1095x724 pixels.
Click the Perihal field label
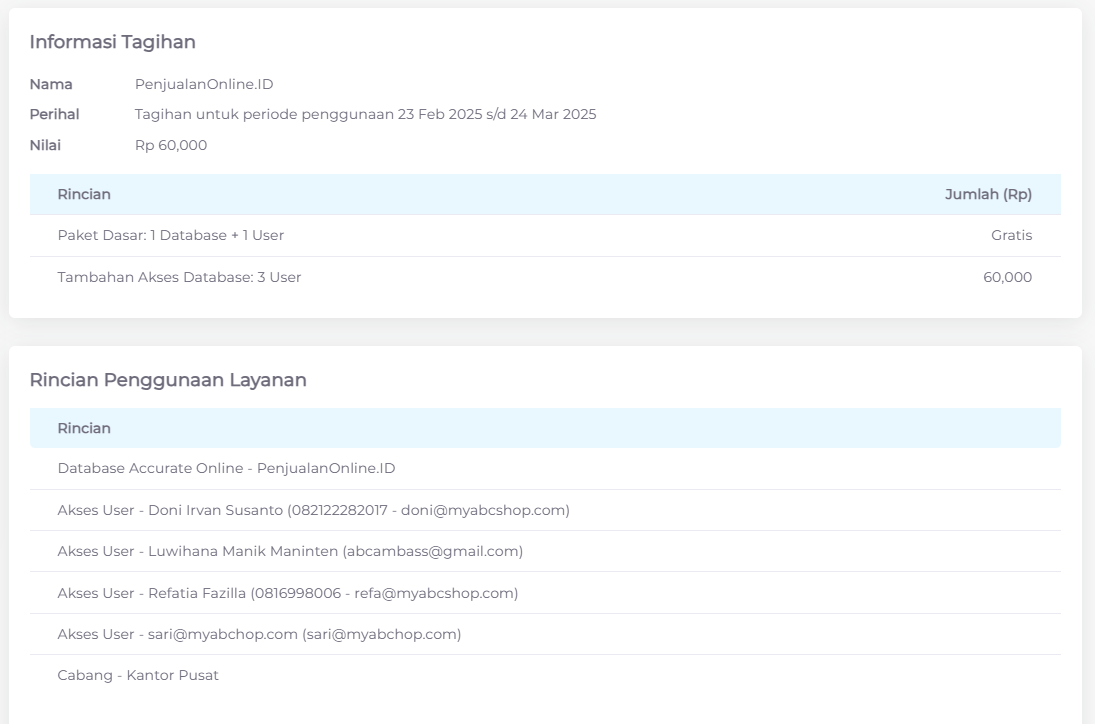[x=54, y=114]
